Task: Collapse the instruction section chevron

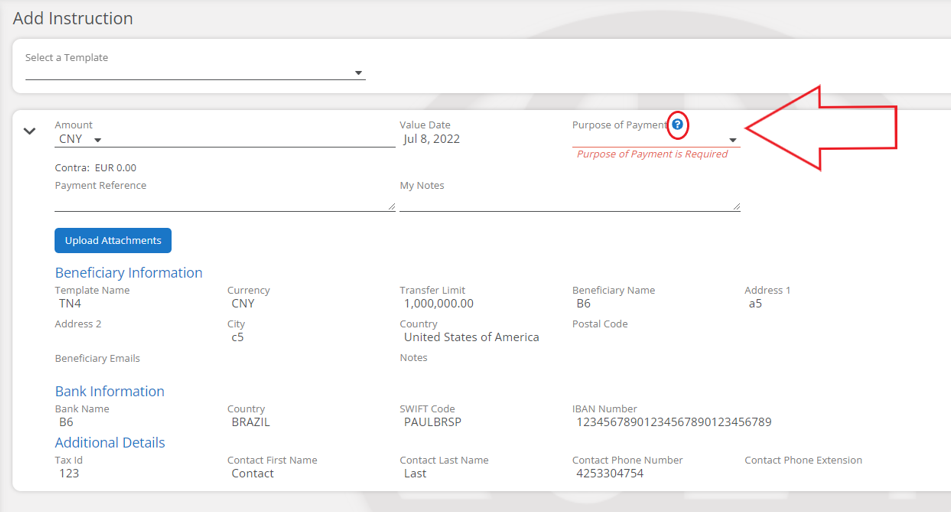Action: 29,131
